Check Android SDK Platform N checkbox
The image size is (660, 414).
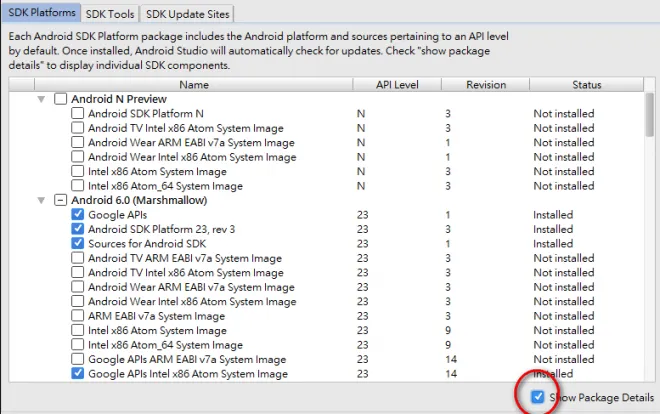(77, 113)
